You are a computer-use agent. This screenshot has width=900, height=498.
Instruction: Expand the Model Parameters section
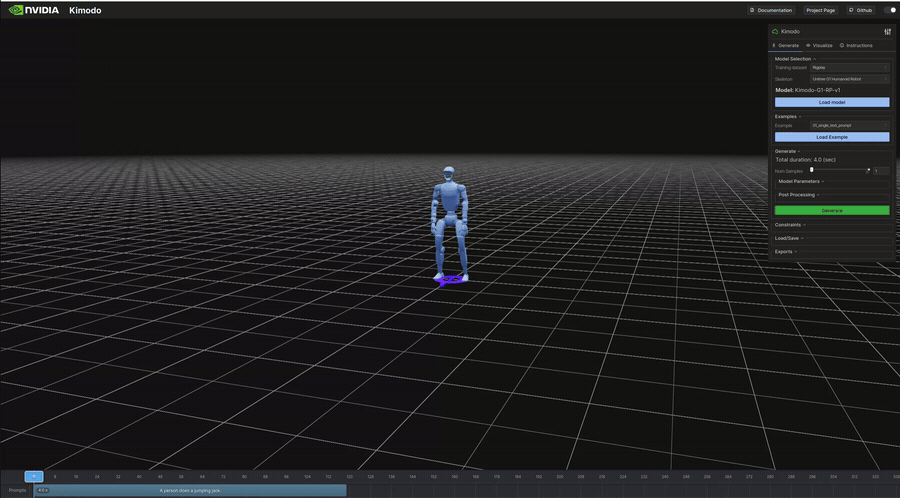tap(801, 181)
